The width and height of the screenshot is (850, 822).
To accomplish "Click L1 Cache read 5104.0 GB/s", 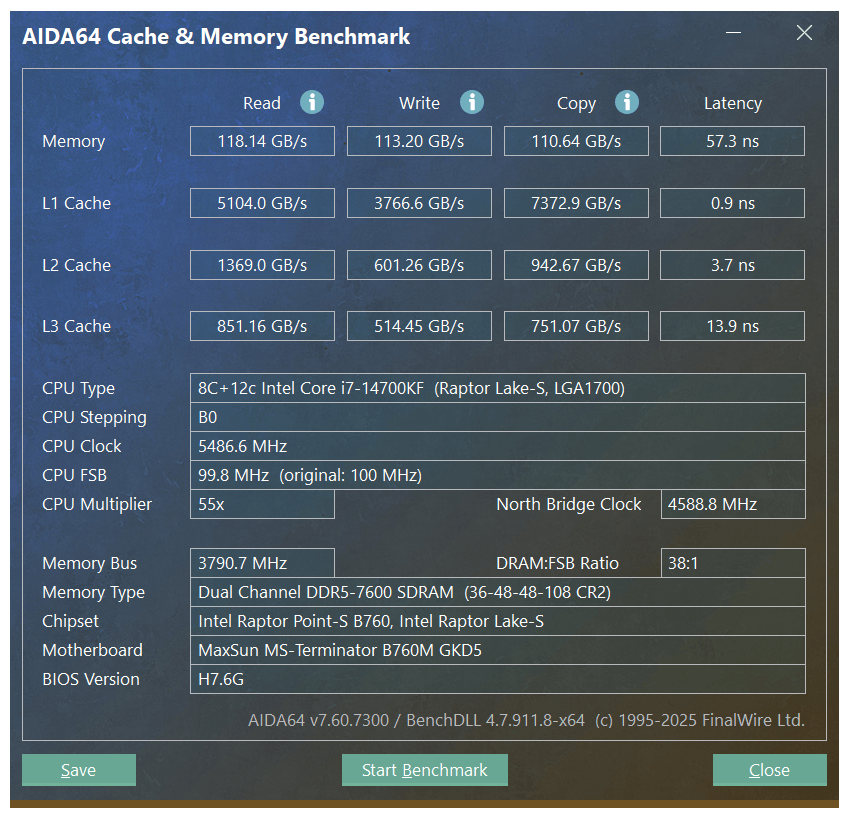I will tap(262, 203).
